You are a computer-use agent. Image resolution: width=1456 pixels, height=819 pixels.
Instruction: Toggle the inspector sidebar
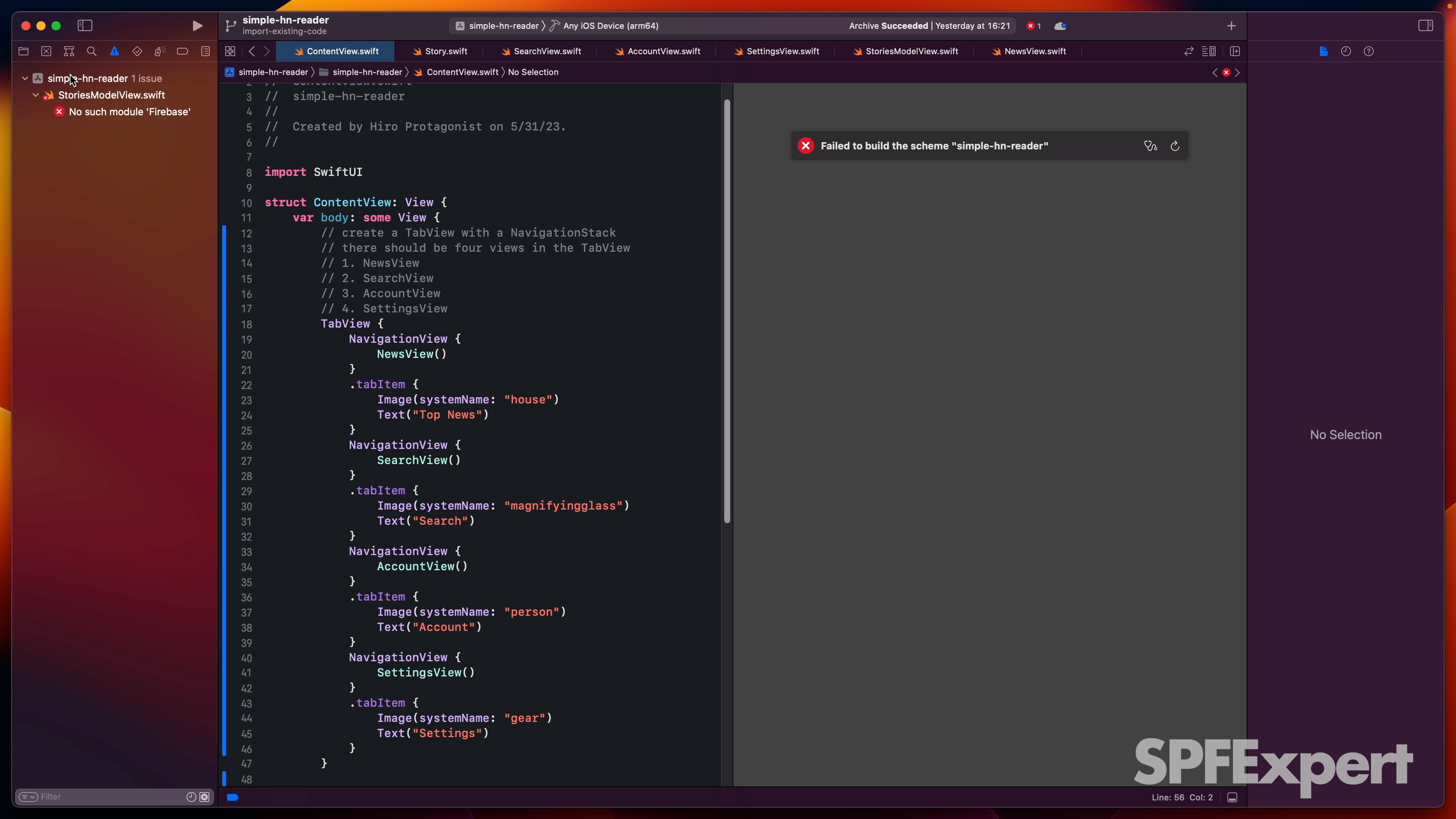[x=1426, y=25]
